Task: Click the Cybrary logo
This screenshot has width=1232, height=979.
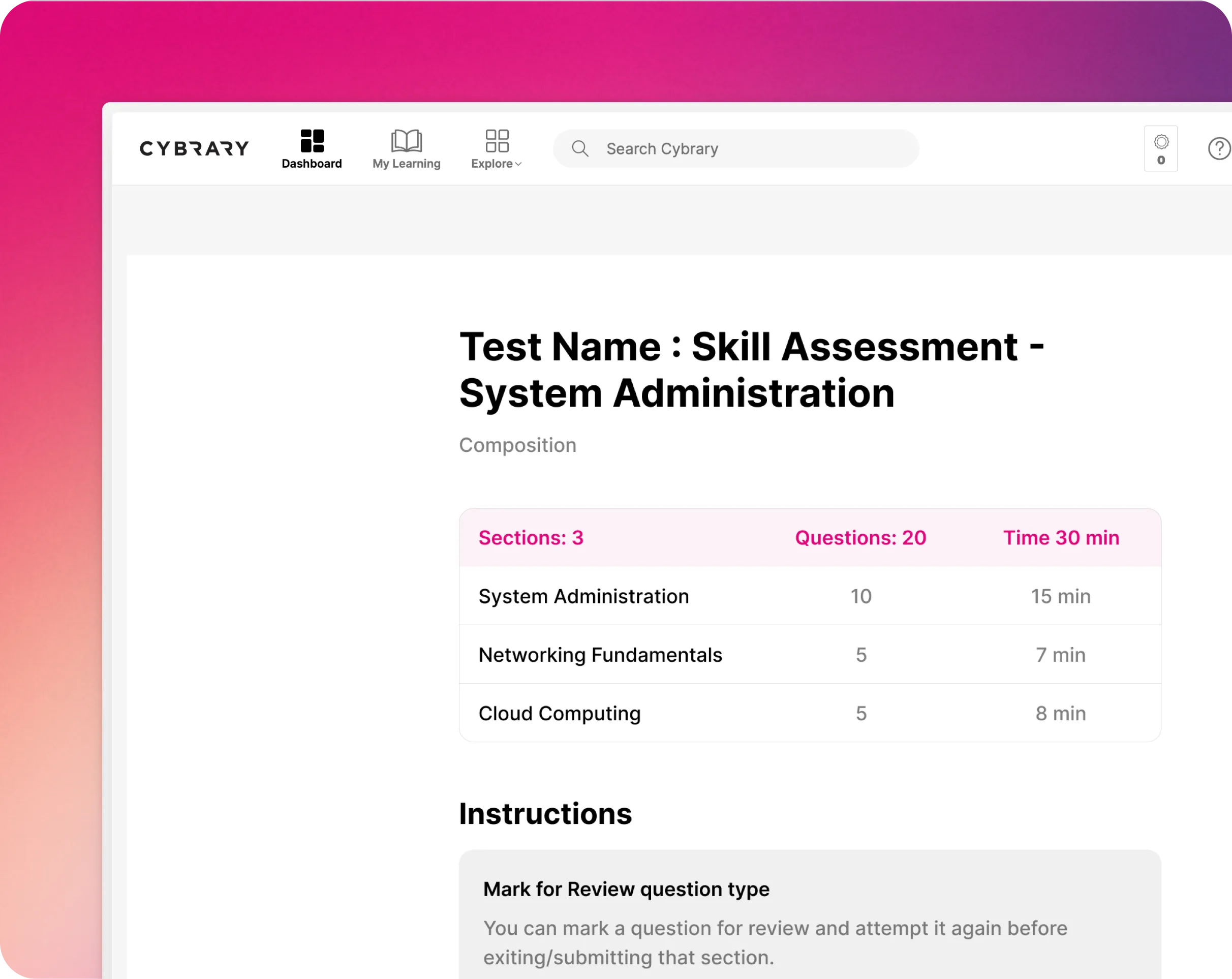Action: pyautogui.click(x=194, y=148)
